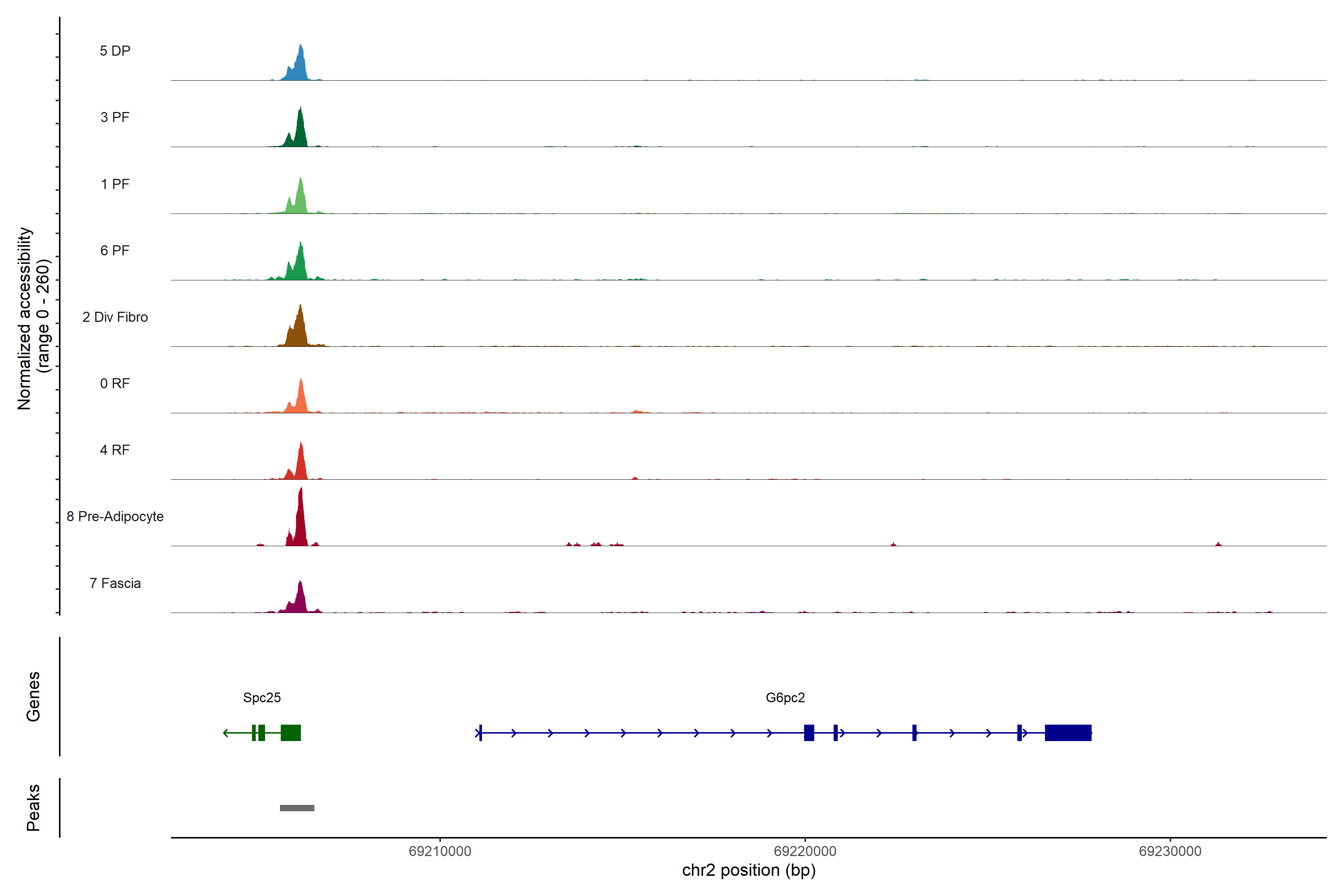Screen dimensions: 1344x896
Task: Click the orange 0 RF peak
Action: point(301,398)
